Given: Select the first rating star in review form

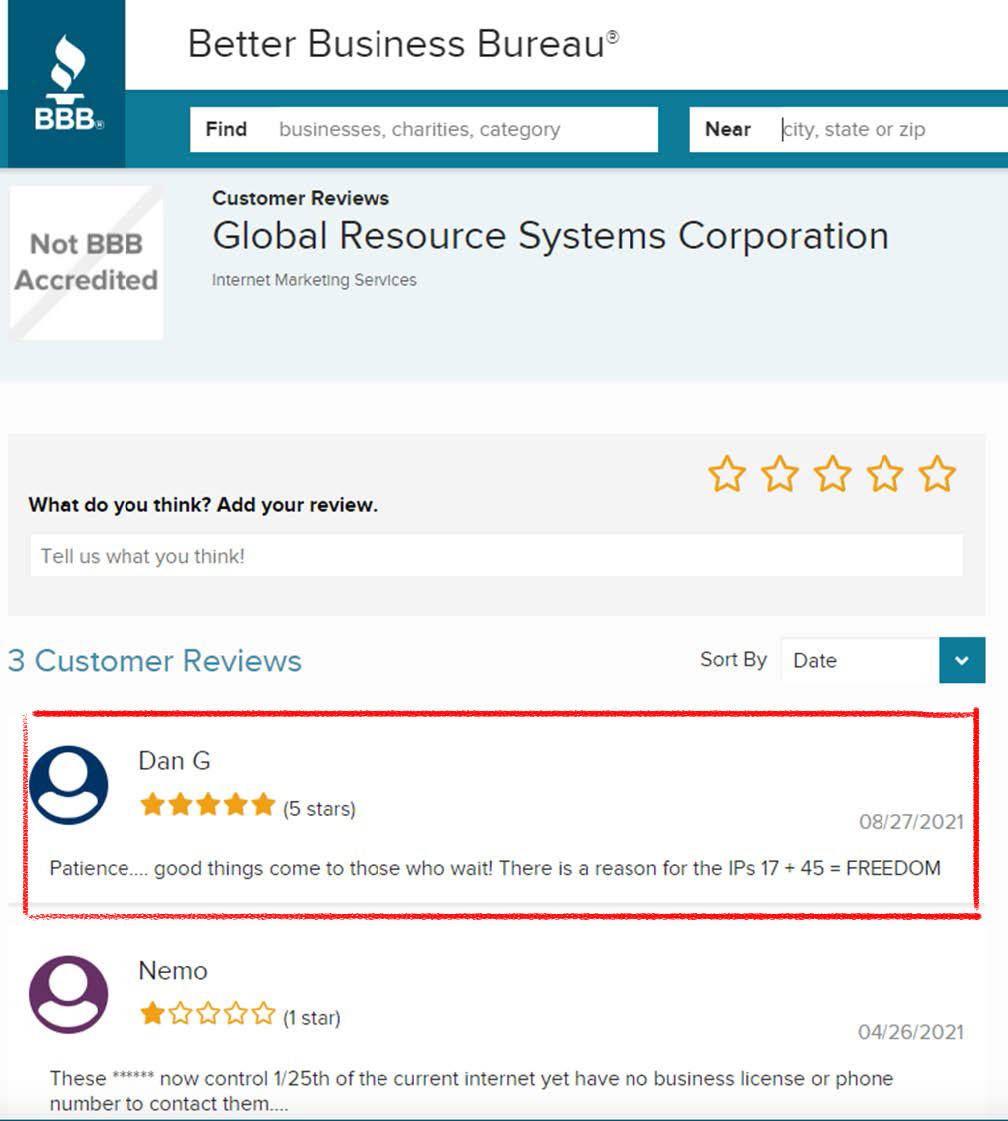Looking at the screenshot, I should point(727,474).
